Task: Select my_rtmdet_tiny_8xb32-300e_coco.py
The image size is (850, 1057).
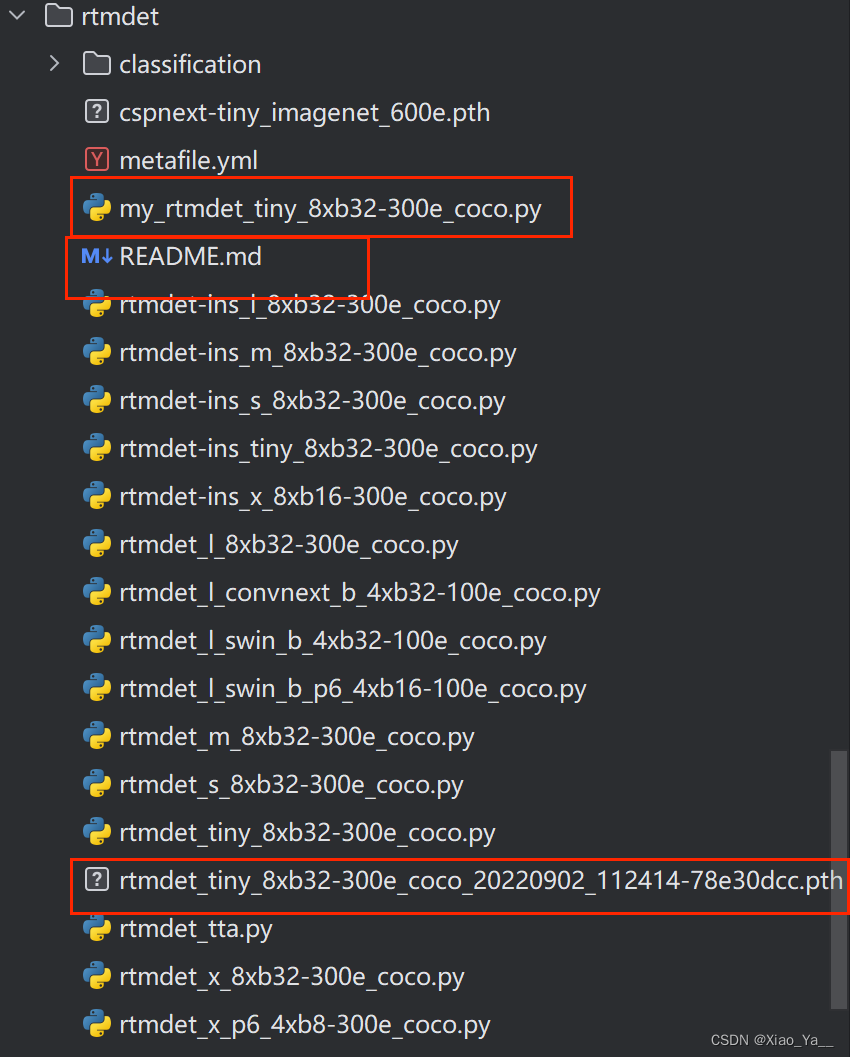Action: click(330, 207)
